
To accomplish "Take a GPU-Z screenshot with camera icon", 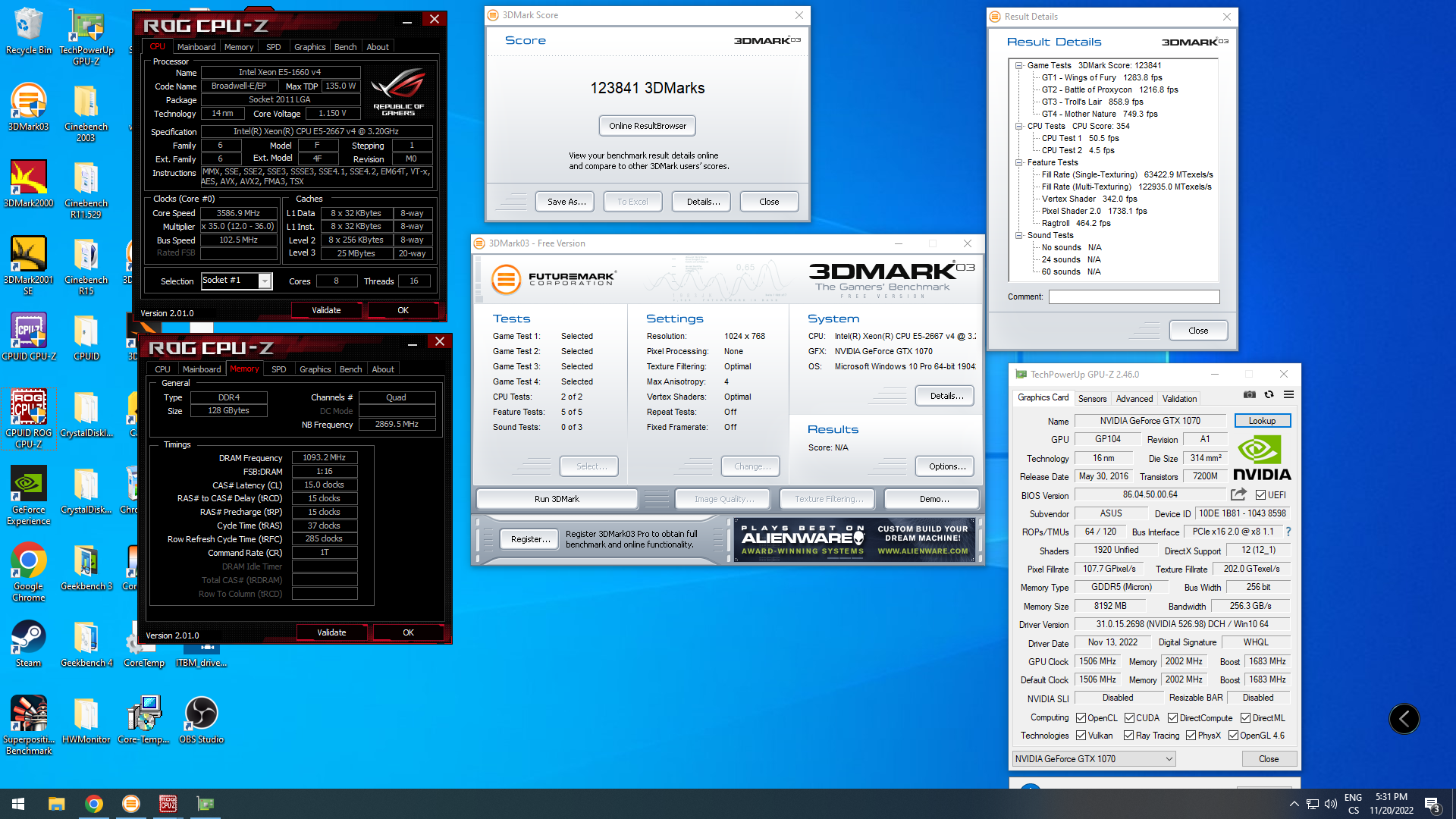I will [x=1250, y=394].
